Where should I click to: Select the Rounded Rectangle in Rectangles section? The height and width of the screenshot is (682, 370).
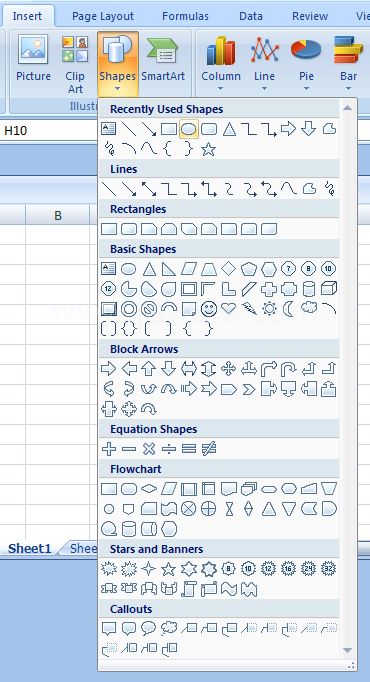click(129, 229)
